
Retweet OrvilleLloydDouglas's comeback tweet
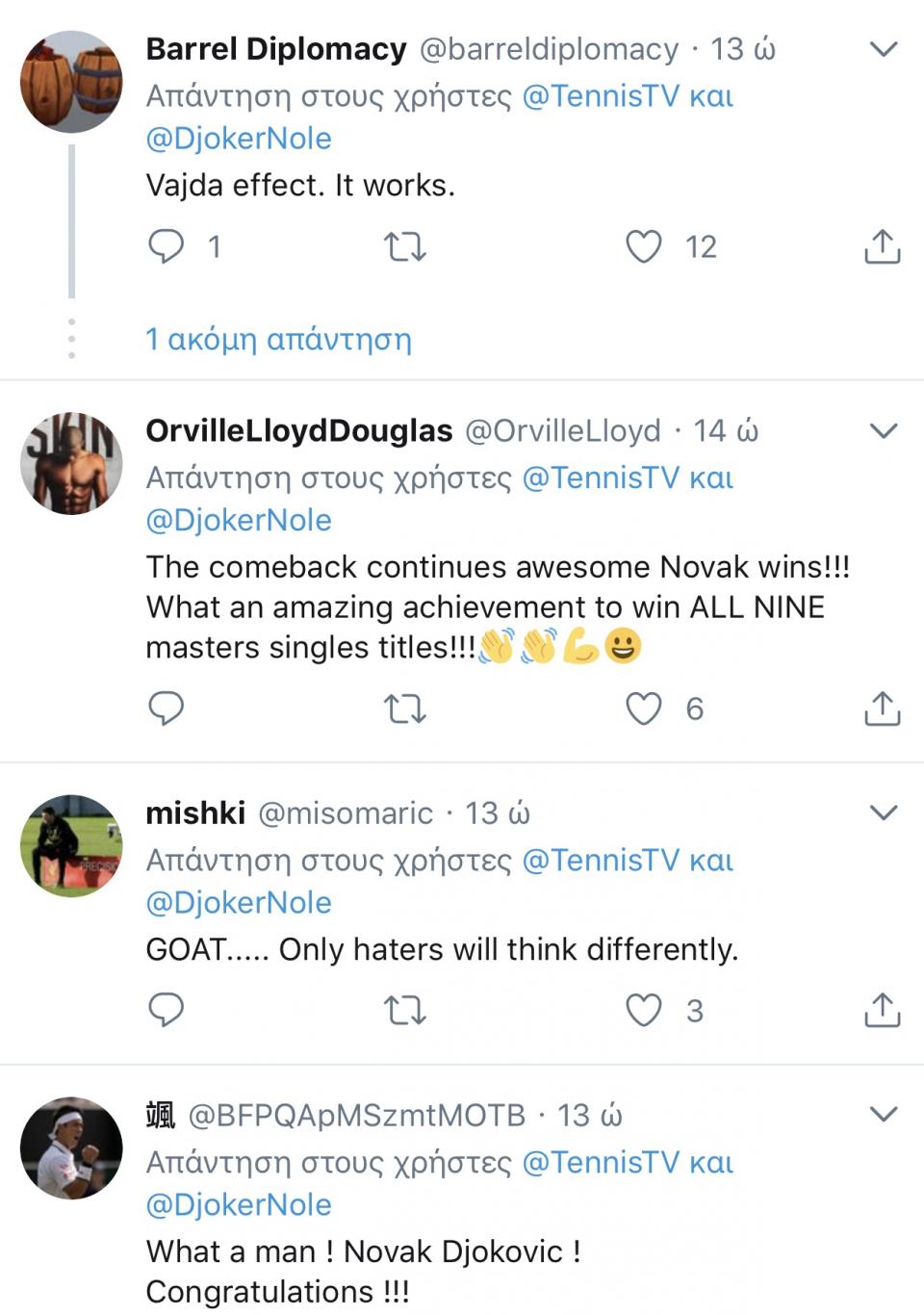[404, 709]
